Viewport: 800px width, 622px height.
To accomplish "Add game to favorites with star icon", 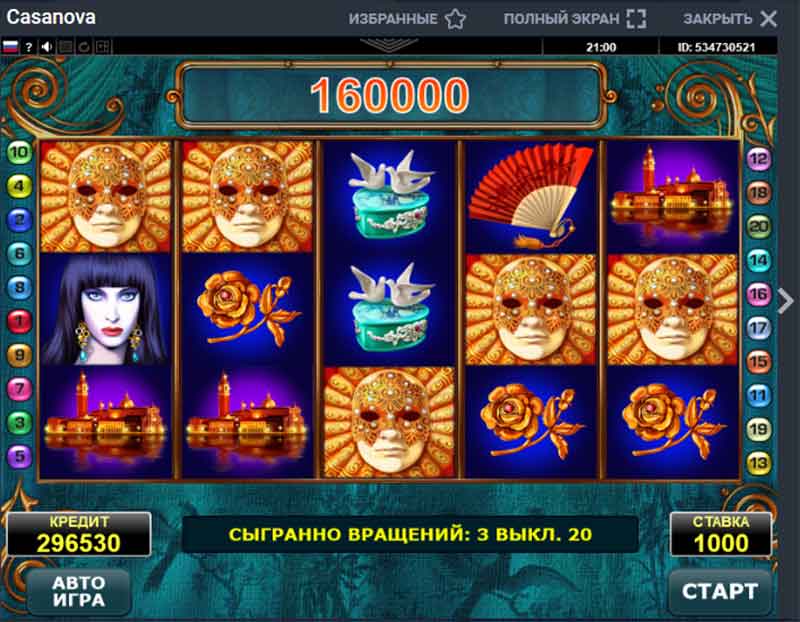I will tap(455, 19).
